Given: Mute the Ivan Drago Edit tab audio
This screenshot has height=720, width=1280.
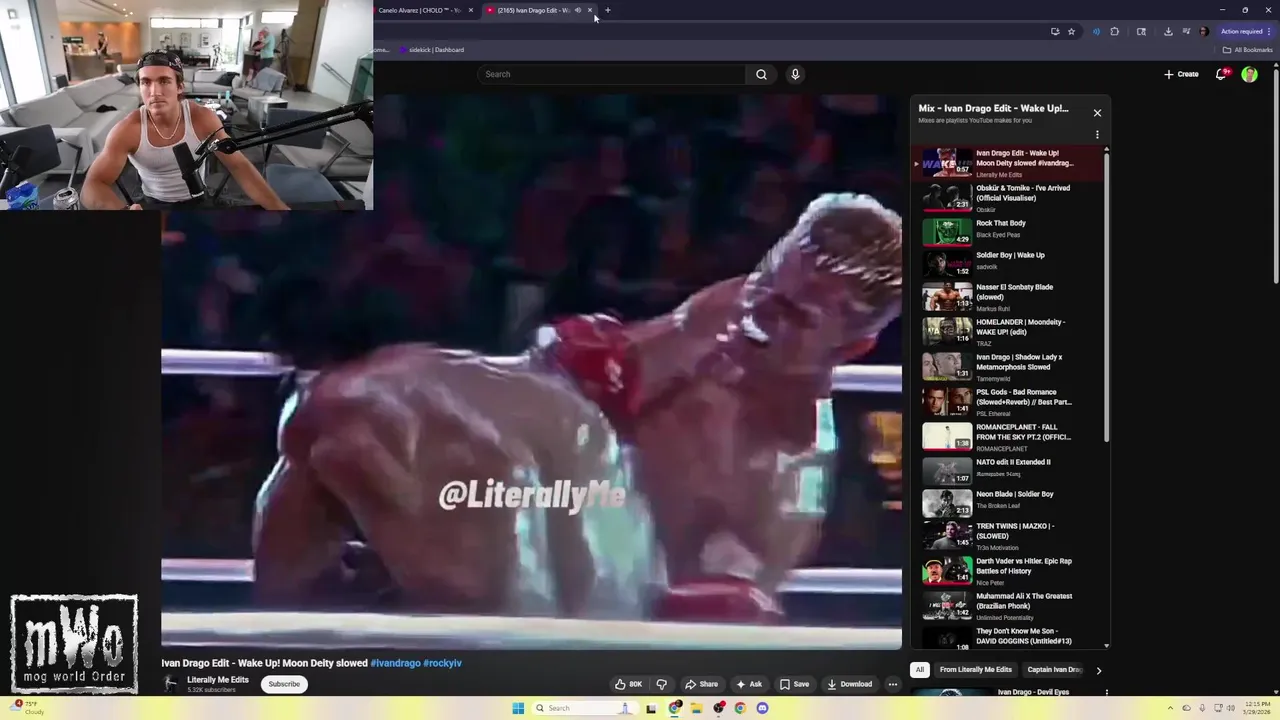Looking at the screenshot, I should [x=578, y=10].
